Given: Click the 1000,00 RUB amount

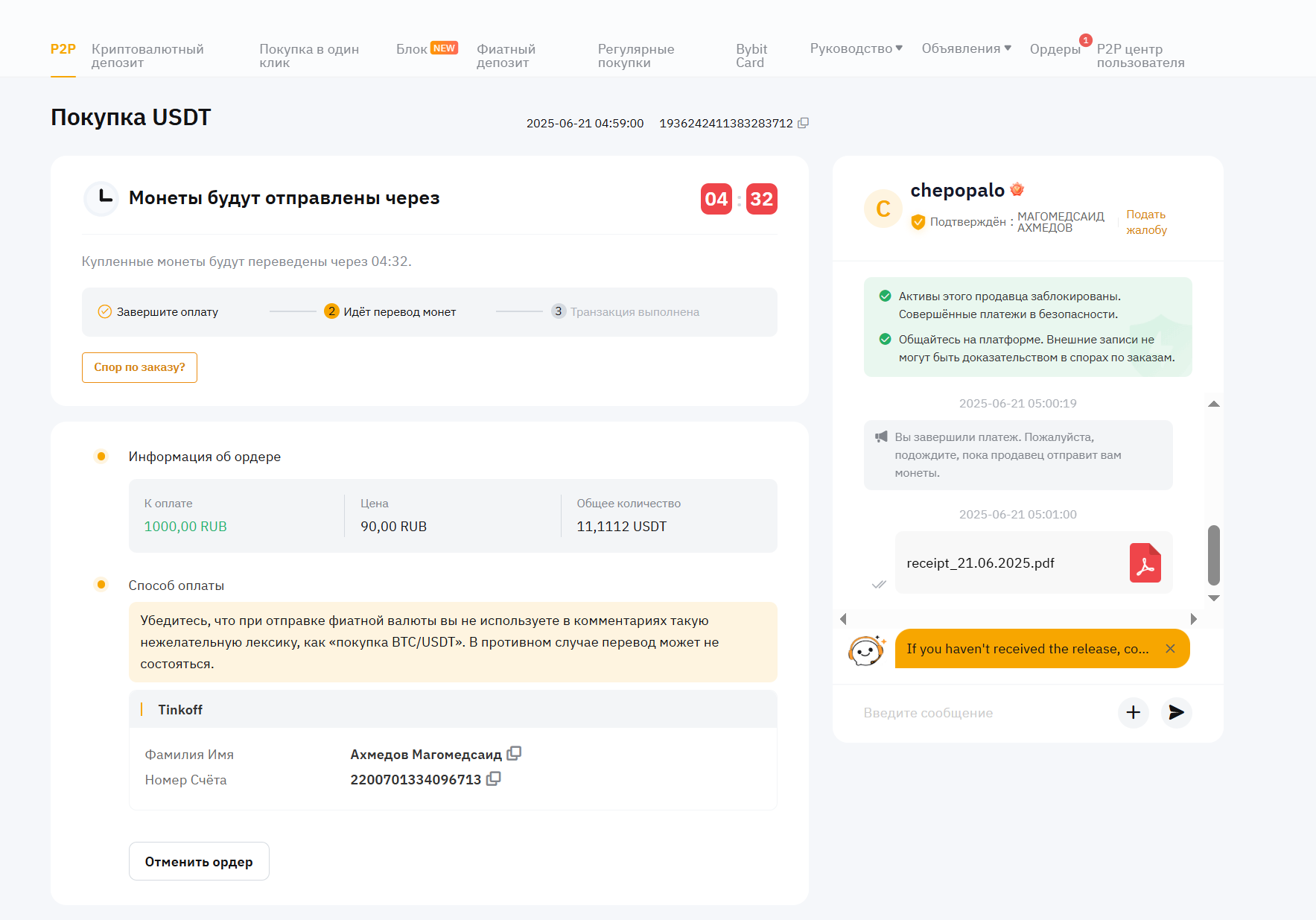Looking at the screenshot, I should pyautogui.click(x=185, y=527).
